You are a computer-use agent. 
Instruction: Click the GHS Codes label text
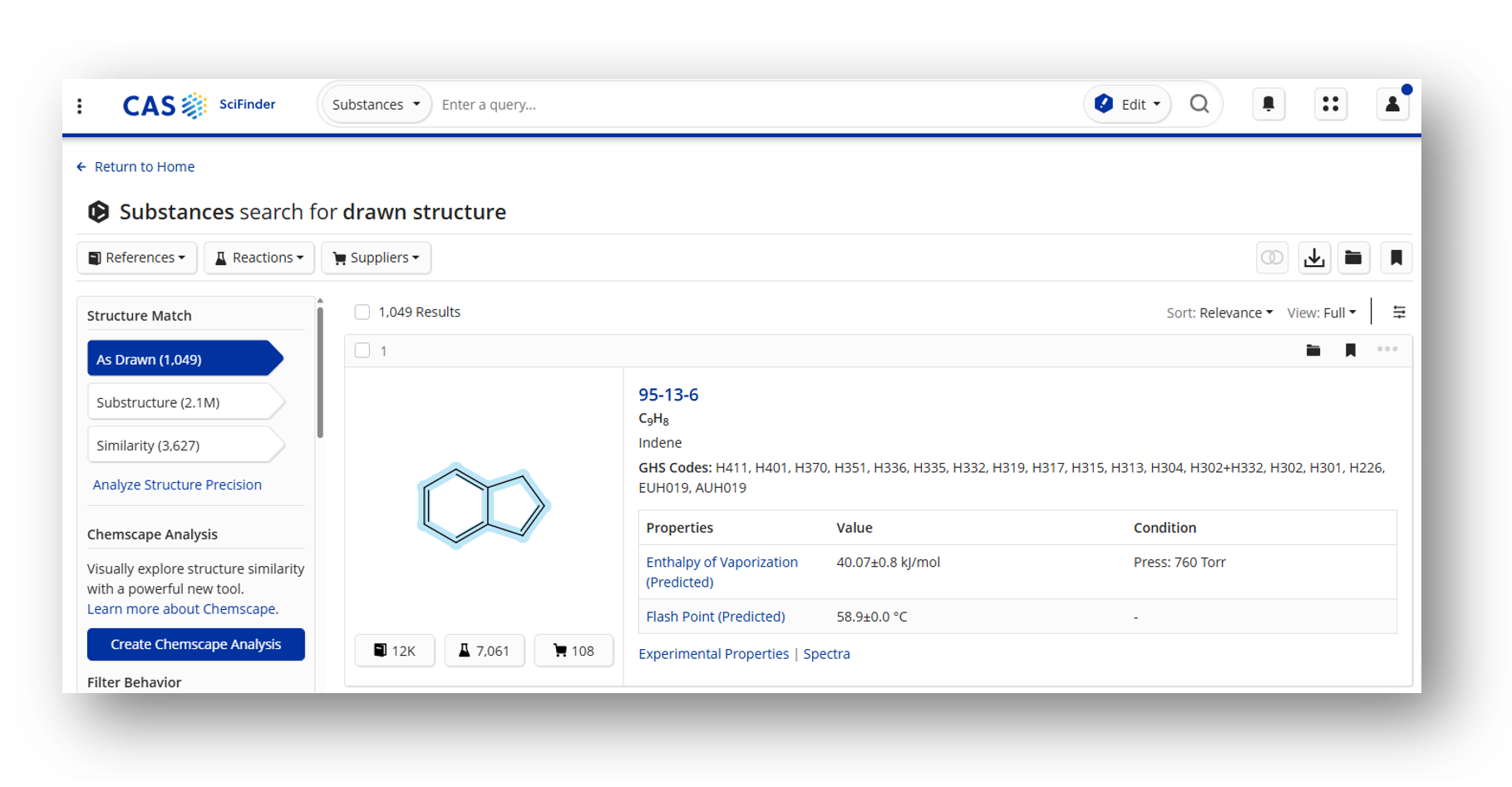[x=675, y=468]
